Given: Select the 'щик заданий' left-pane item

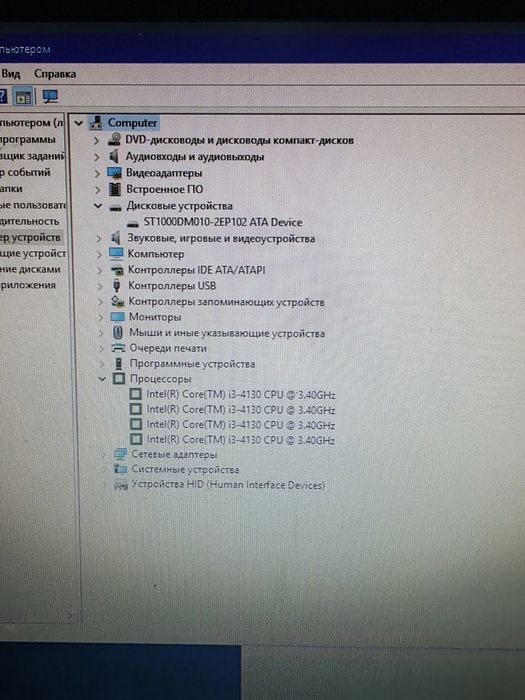Looking at the screenshot, I should tap(32, 156).
